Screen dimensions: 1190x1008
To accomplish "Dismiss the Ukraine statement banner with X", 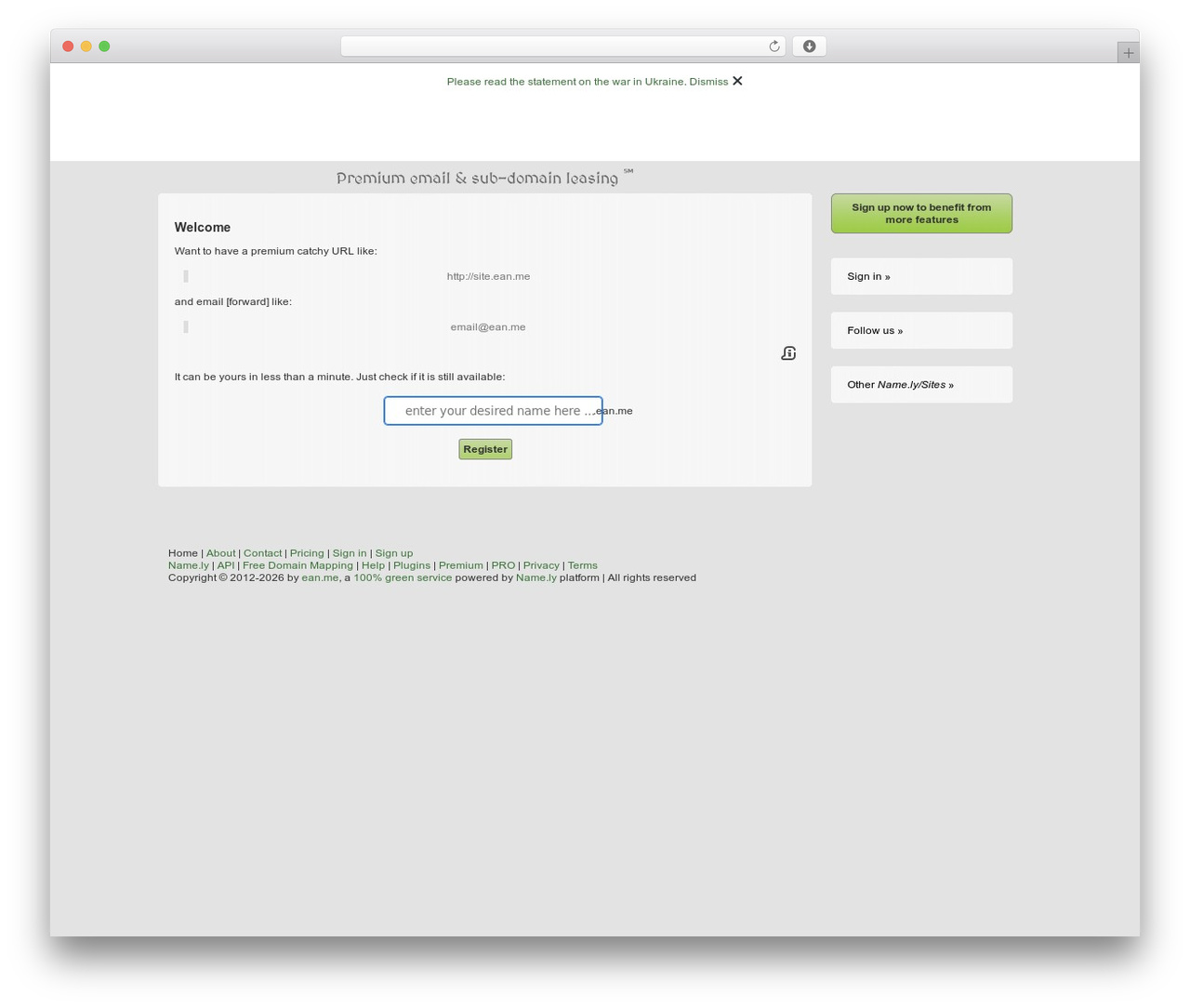I will [x=737, y=81].
